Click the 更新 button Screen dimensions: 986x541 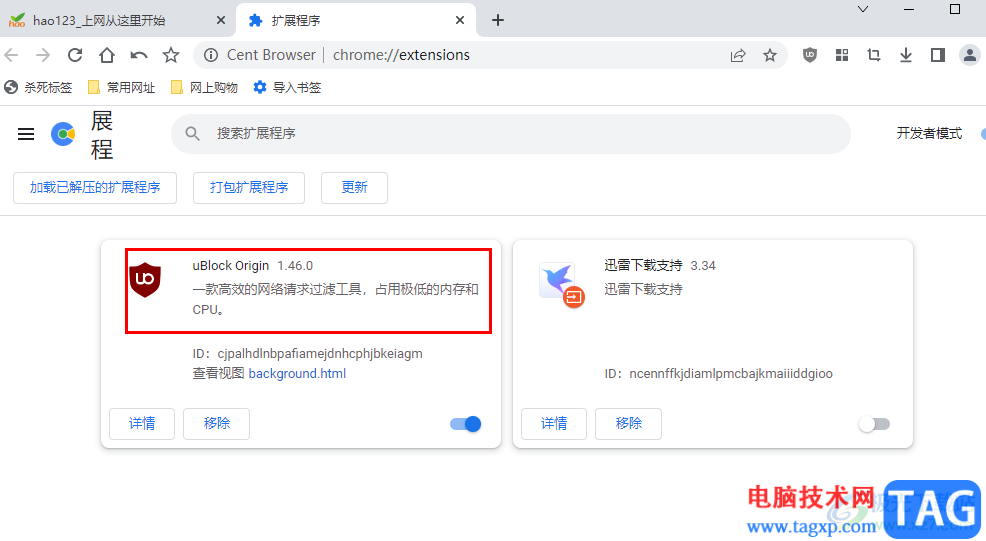[355, 187]
